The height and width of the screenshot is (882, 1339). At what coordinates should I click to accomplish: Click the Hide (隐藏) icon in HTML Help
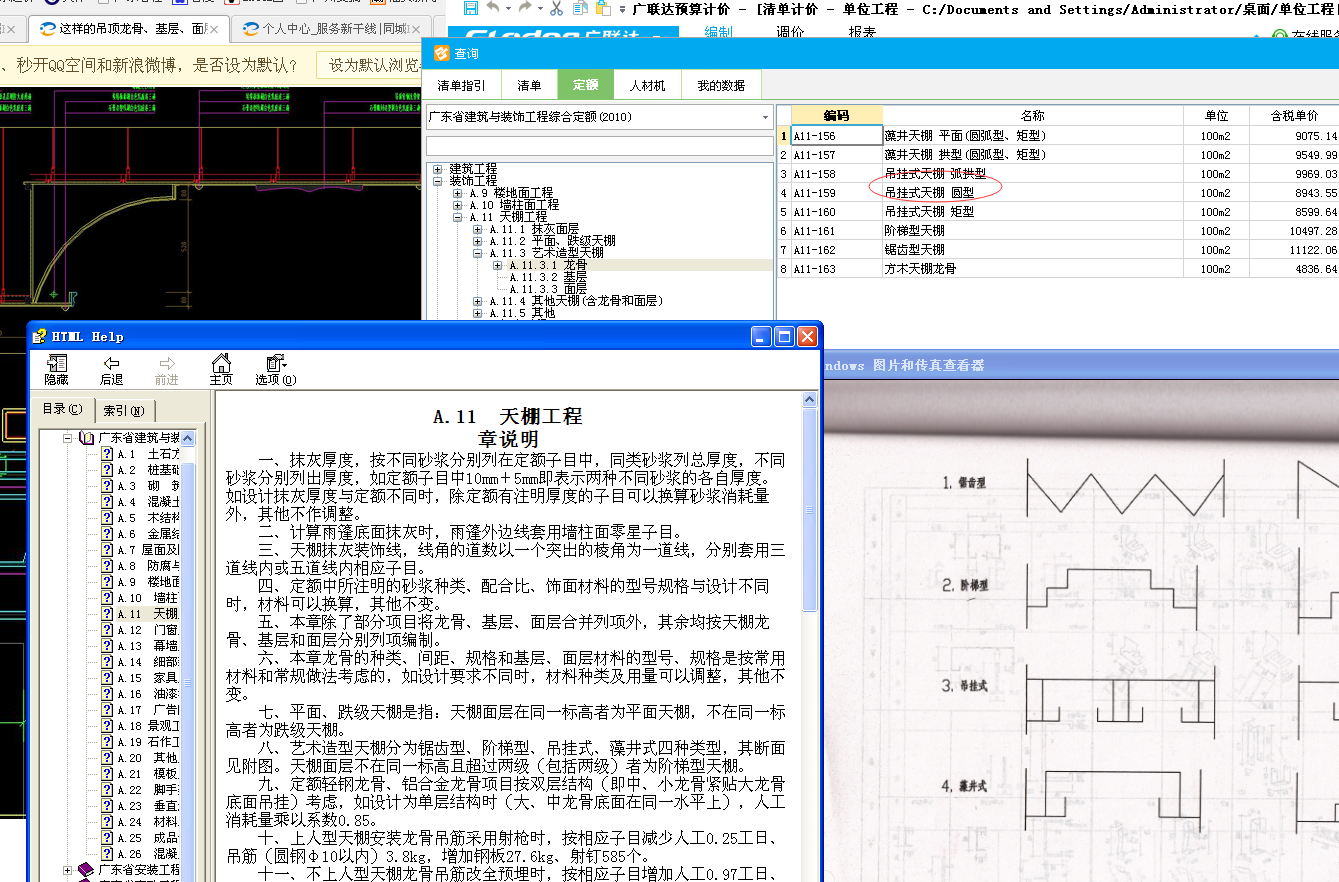coord(57,363)
